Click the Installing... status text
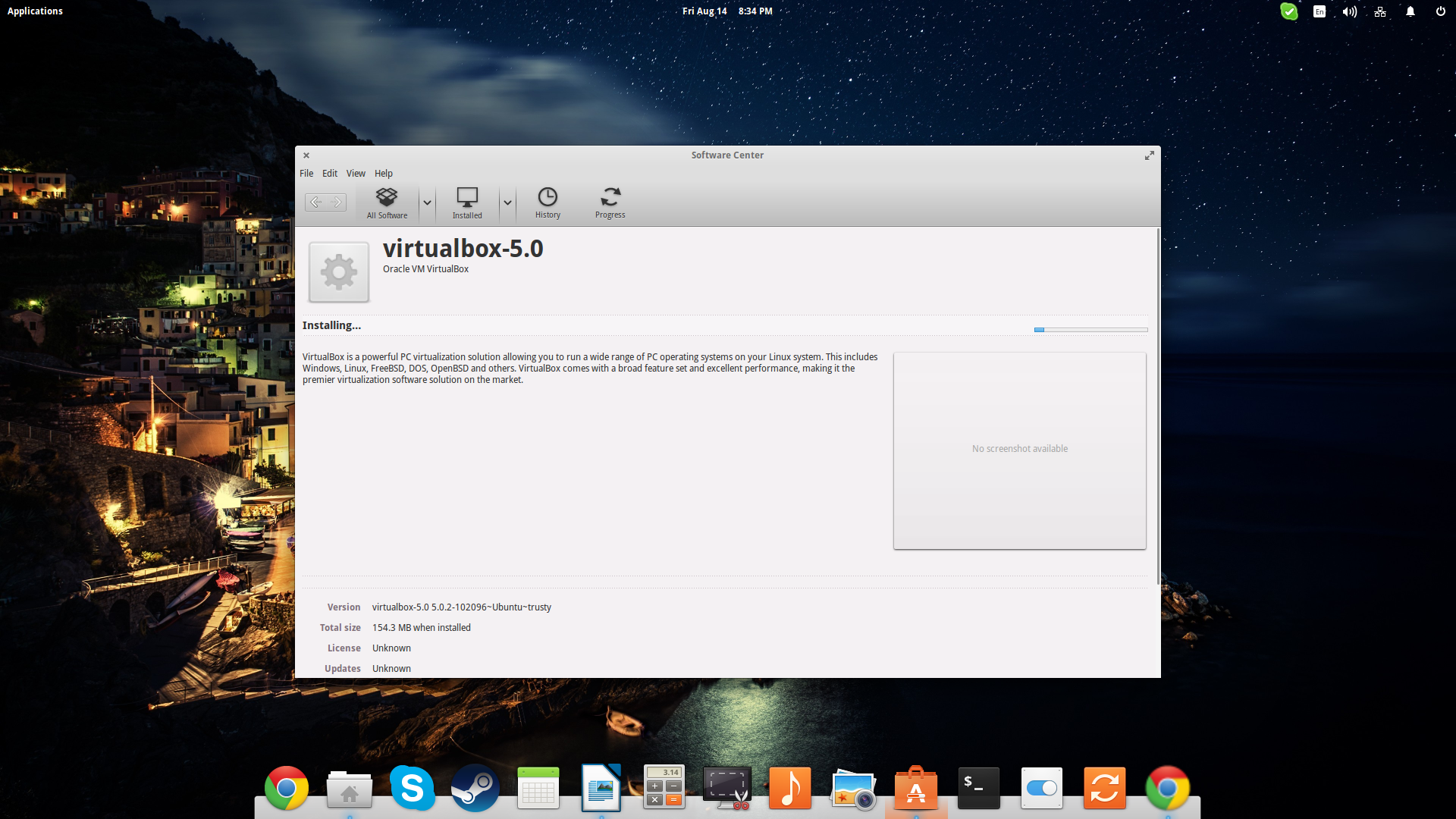Screen dimensions: 1456x819 [x=331, y=325]
